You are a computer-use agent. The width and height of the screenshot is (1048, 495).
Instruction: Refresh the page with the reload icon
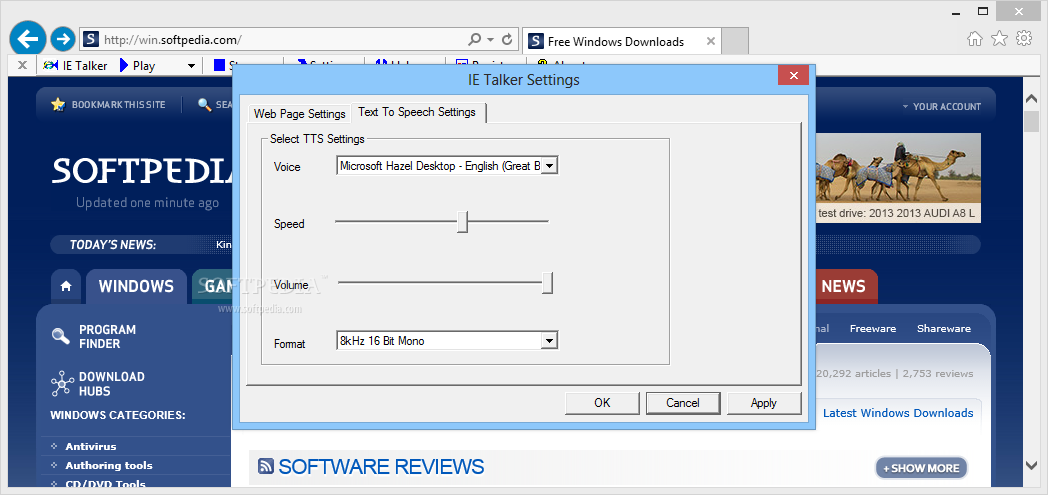click(507, 39)
